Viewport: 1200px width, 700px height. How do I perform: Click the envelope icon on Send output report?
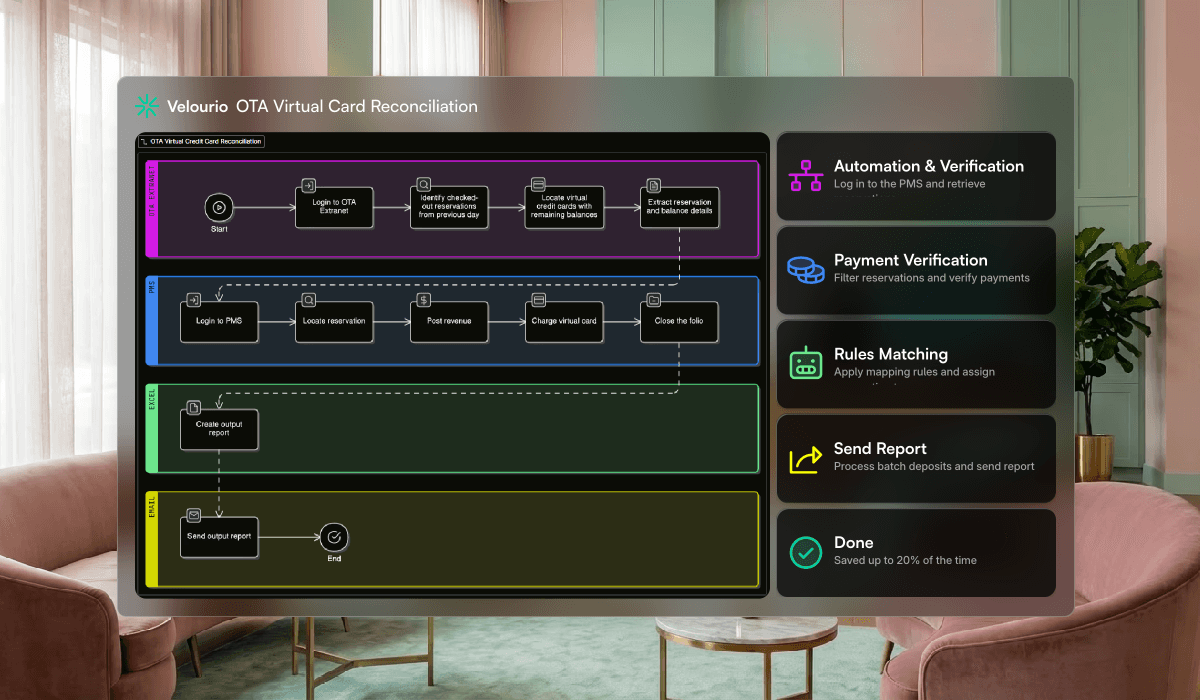(x=194, y=515)
